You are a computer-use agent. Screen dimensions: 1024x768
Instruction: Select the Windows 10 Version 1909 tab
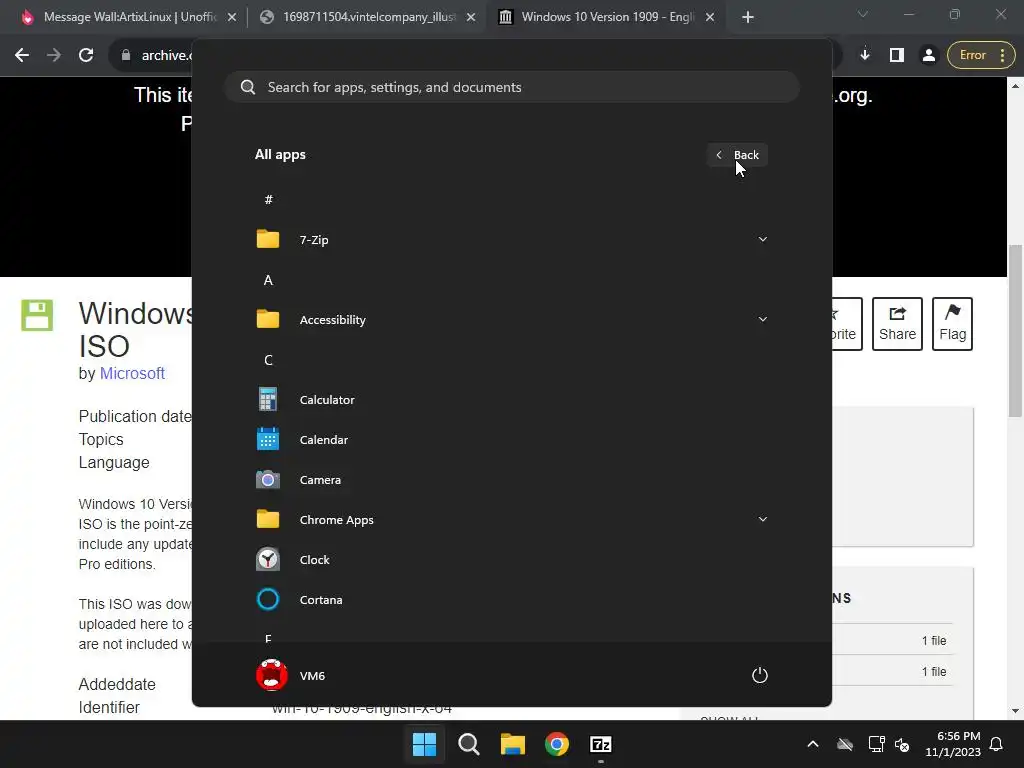607,17
